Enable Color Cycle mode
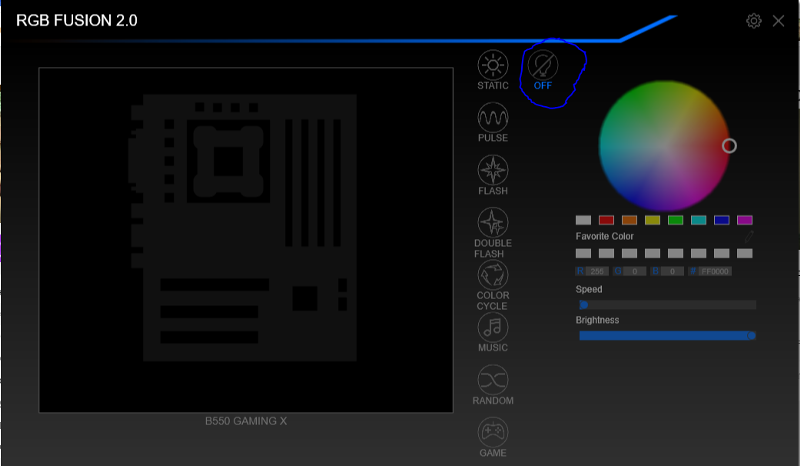 tap(492, 275)
